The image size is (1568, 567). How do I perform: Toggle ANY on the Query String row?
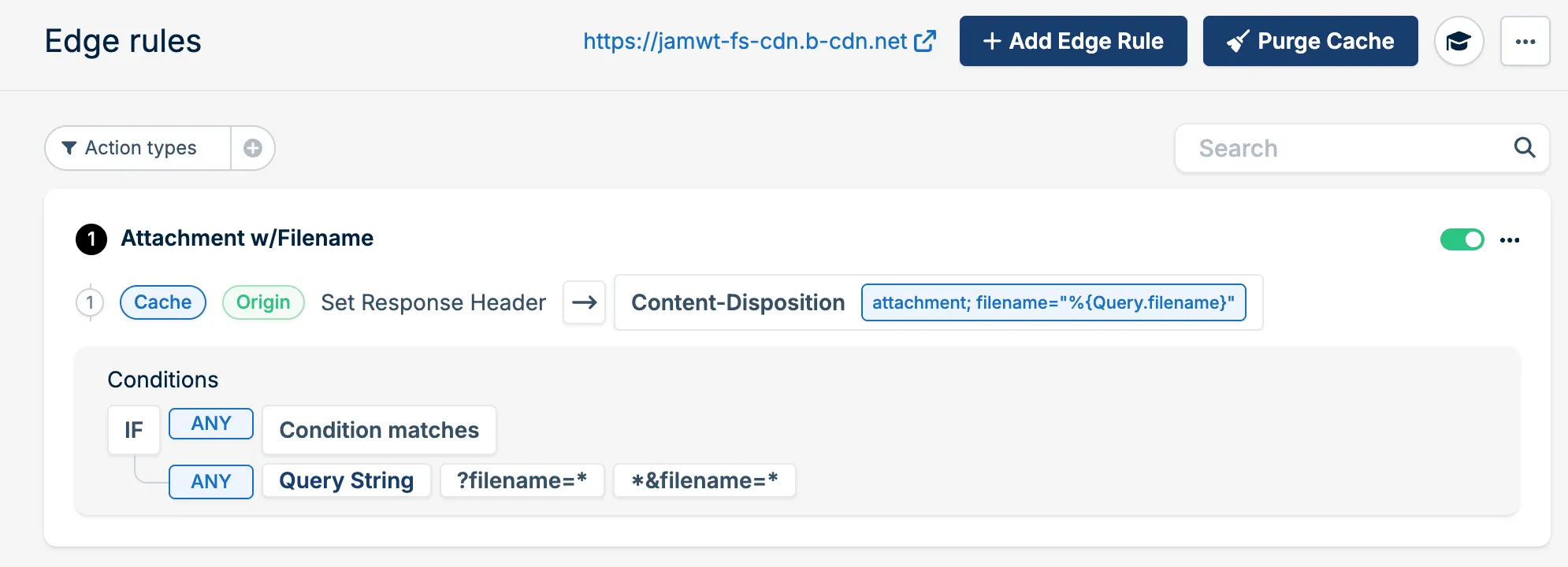pyautogui.click(x=210, y=481)
